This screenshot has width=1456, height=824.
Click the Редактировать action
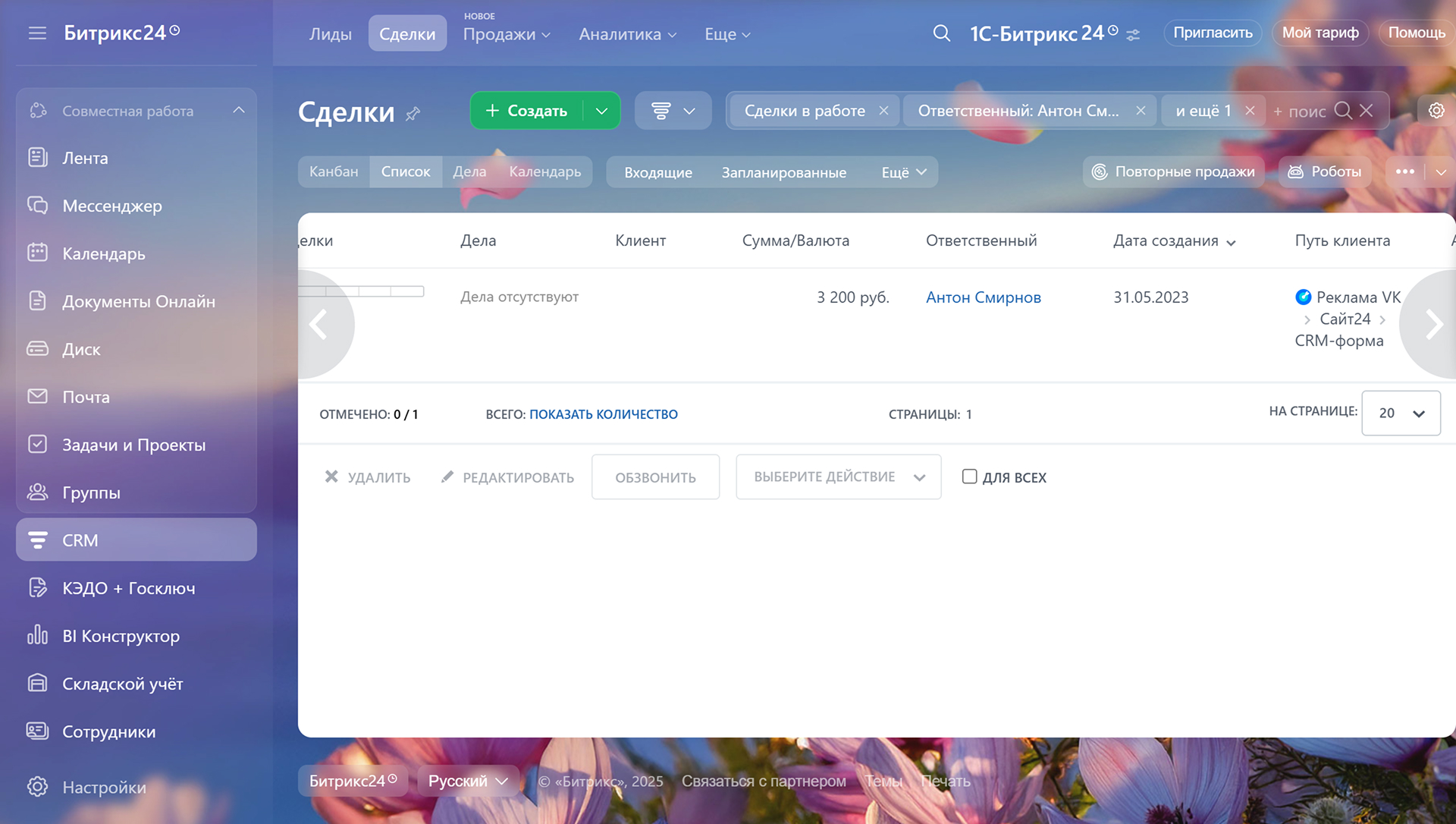point(507,476)
